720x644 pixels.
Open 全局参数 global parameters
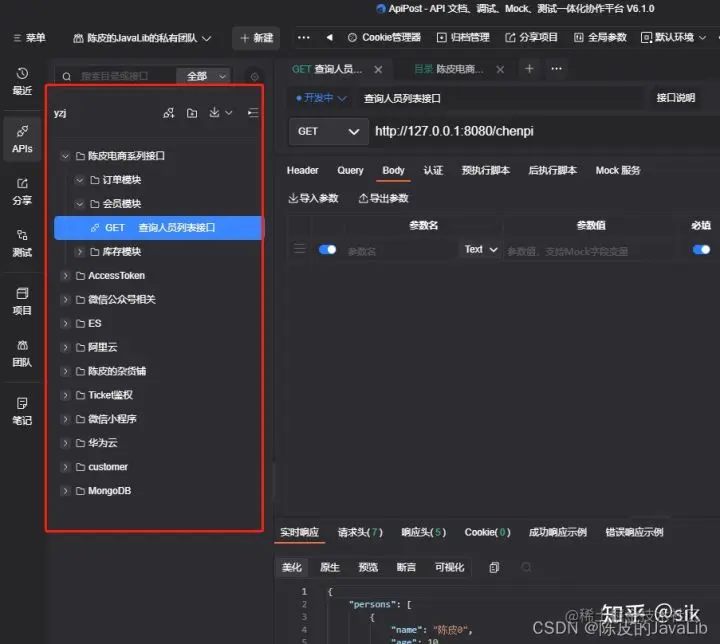click(x=600, y=38)
